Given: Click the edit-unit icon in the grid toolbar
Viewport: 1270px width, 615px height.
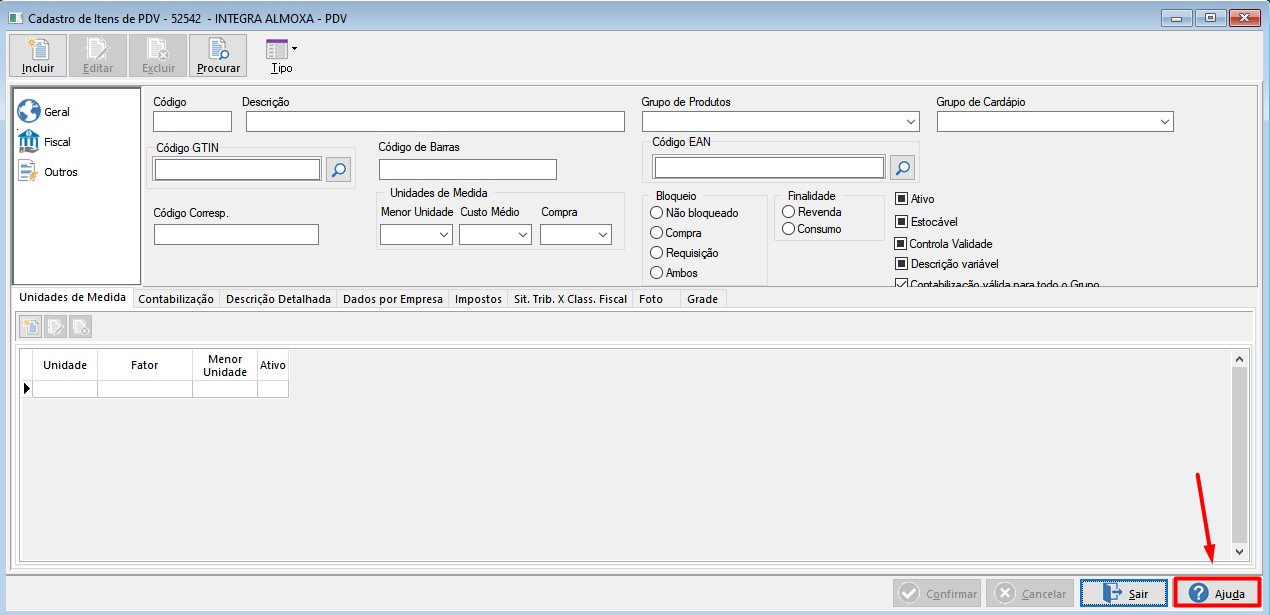Looking at the screenshot, I should coord(56,326).
